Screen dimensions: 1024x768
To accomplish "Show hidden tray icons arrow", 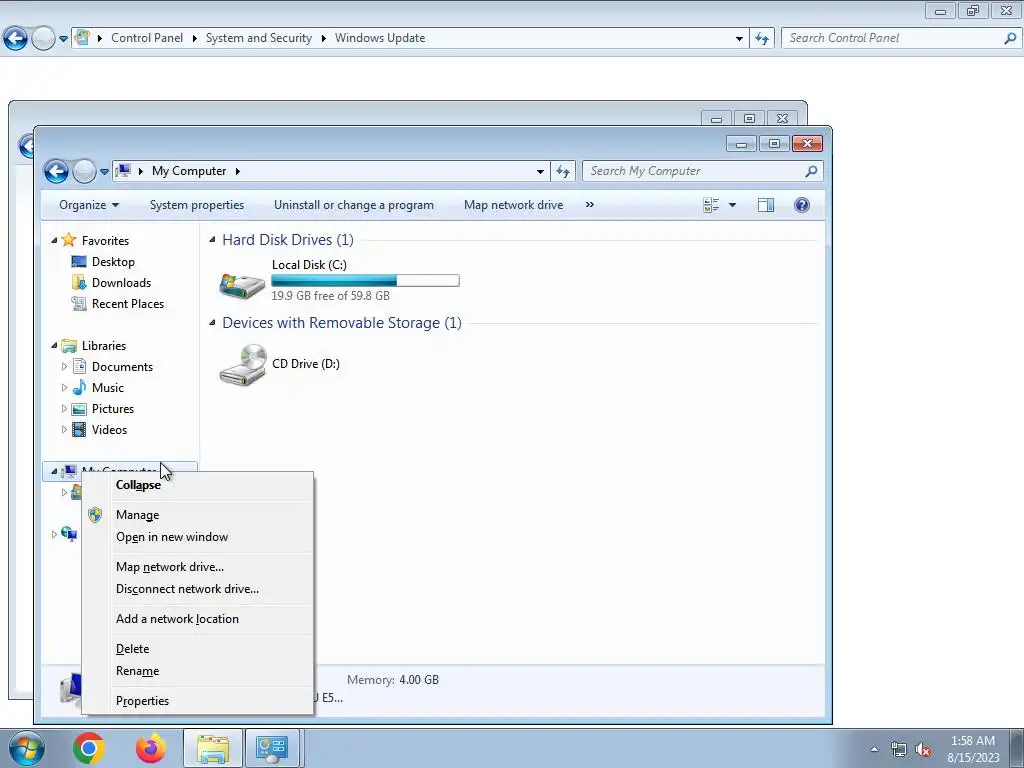I will pos(874,749).
